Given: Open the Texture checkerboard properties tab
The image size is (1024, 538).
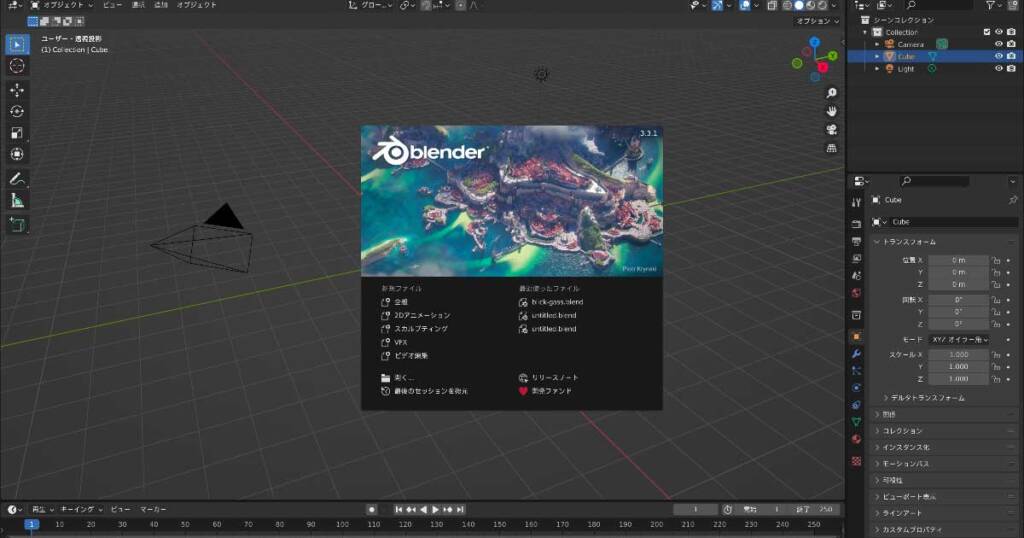Looking at the screenshot, I should click(x=856, y=462).
